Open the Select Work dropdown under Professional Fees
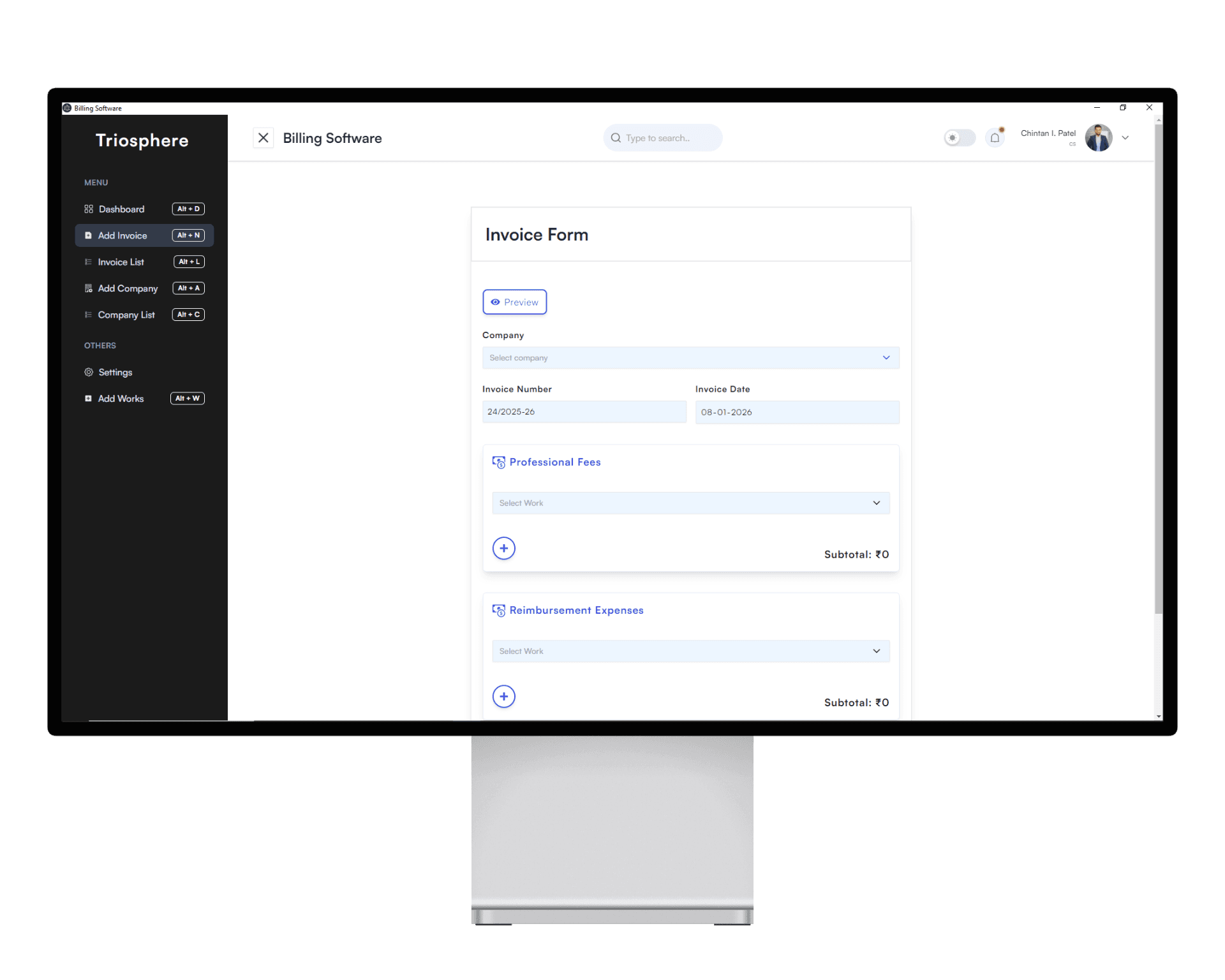The image size is (1225, 980). pos(690,503)
